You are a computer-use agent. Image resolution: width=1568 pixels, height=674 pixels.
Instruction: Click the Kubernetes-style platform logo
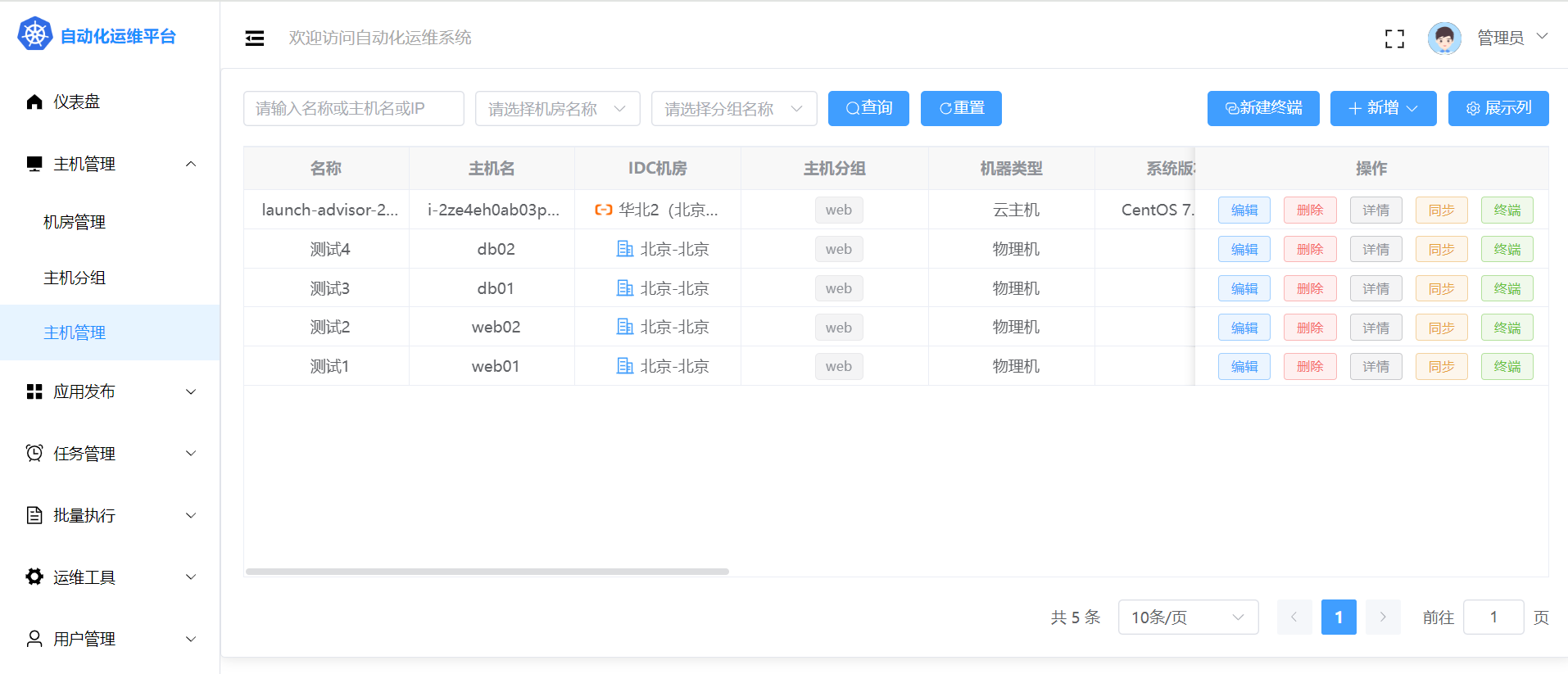coord(35,34)
